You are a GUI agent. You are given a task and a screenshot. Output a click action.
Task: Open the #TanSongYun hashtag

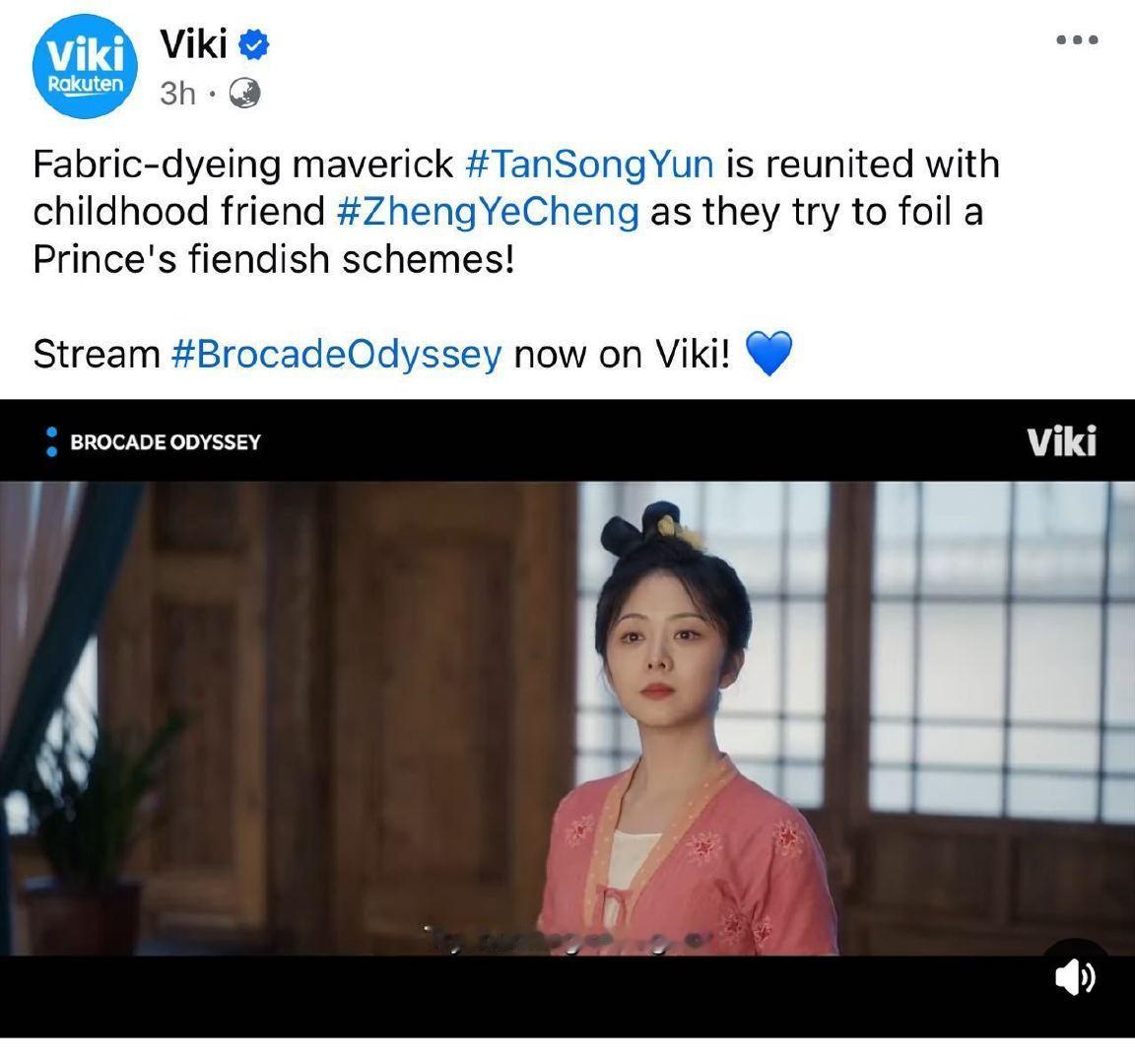[588, 164]
